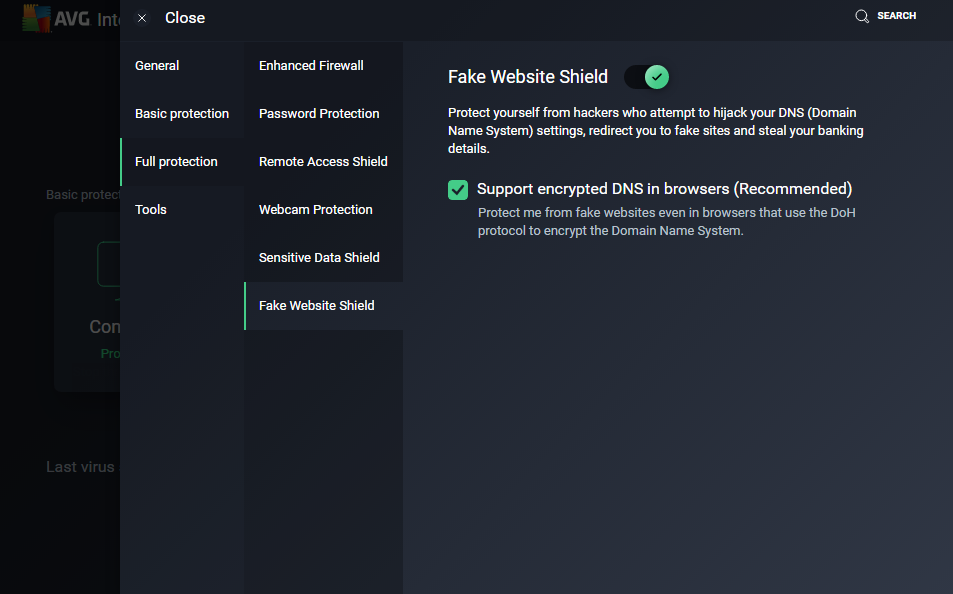Select the Full protection tab
The width and height of the screenshot is (953, 594).
(x=176, y=162)
